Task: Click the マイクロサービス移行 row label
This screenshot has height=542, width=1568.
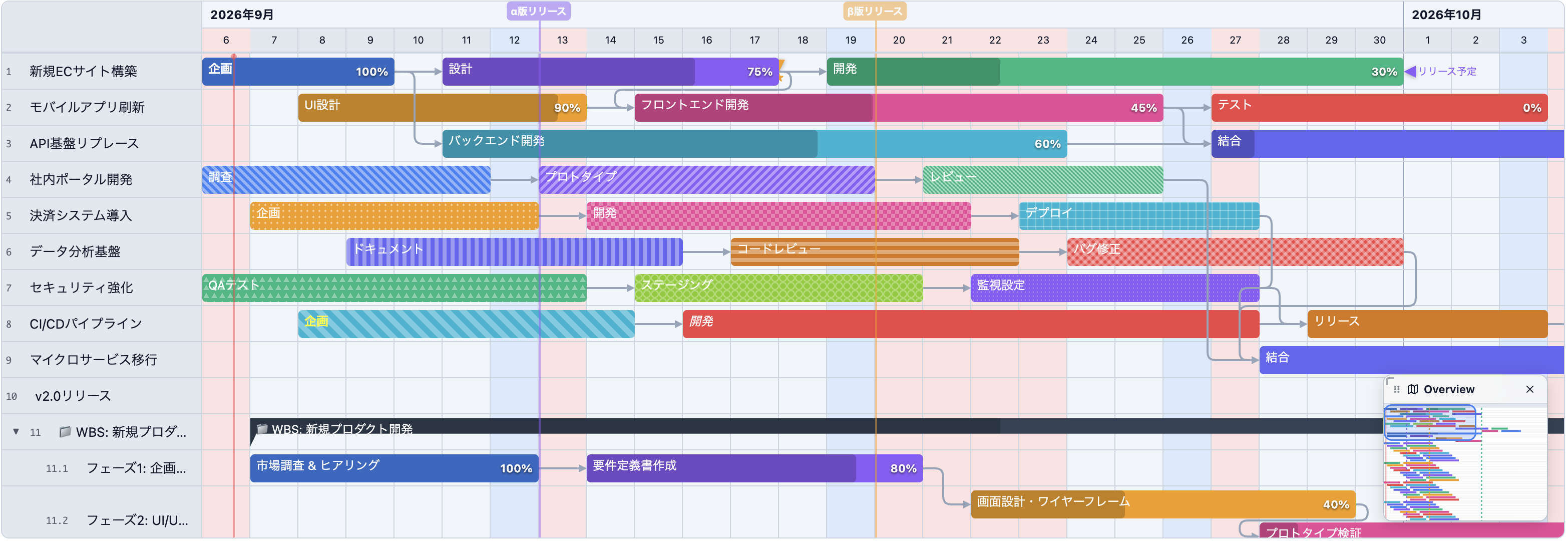Action: 93,360
